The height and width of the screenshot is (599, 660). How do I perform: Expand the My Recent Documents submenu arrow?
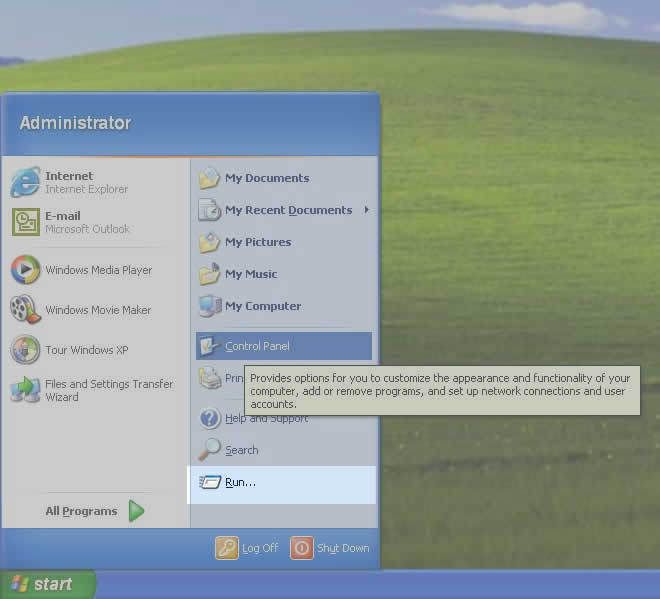(367, 210)
